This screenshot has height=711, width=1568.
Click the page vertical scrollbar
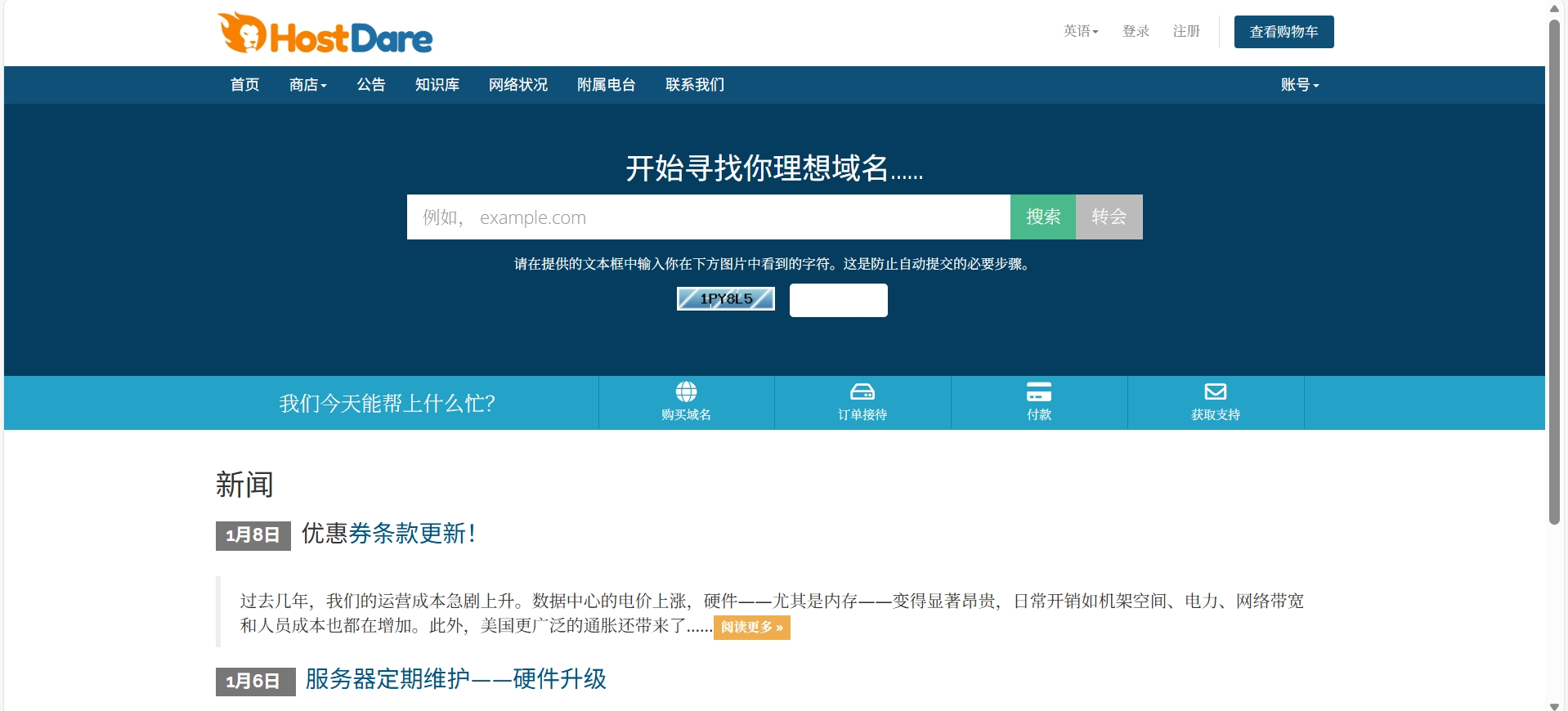(1554, 270)
